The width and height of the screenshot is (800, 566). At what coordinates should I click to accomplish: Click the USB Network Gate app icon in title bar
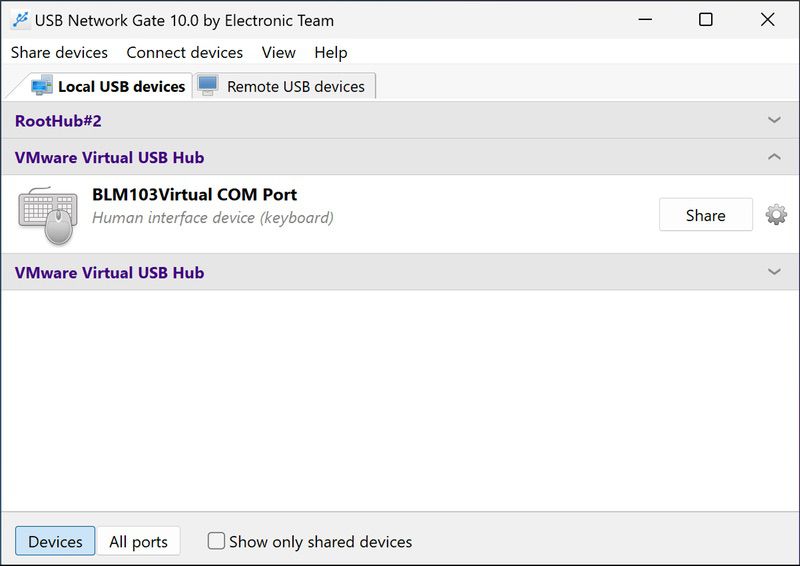coord(20,20)
